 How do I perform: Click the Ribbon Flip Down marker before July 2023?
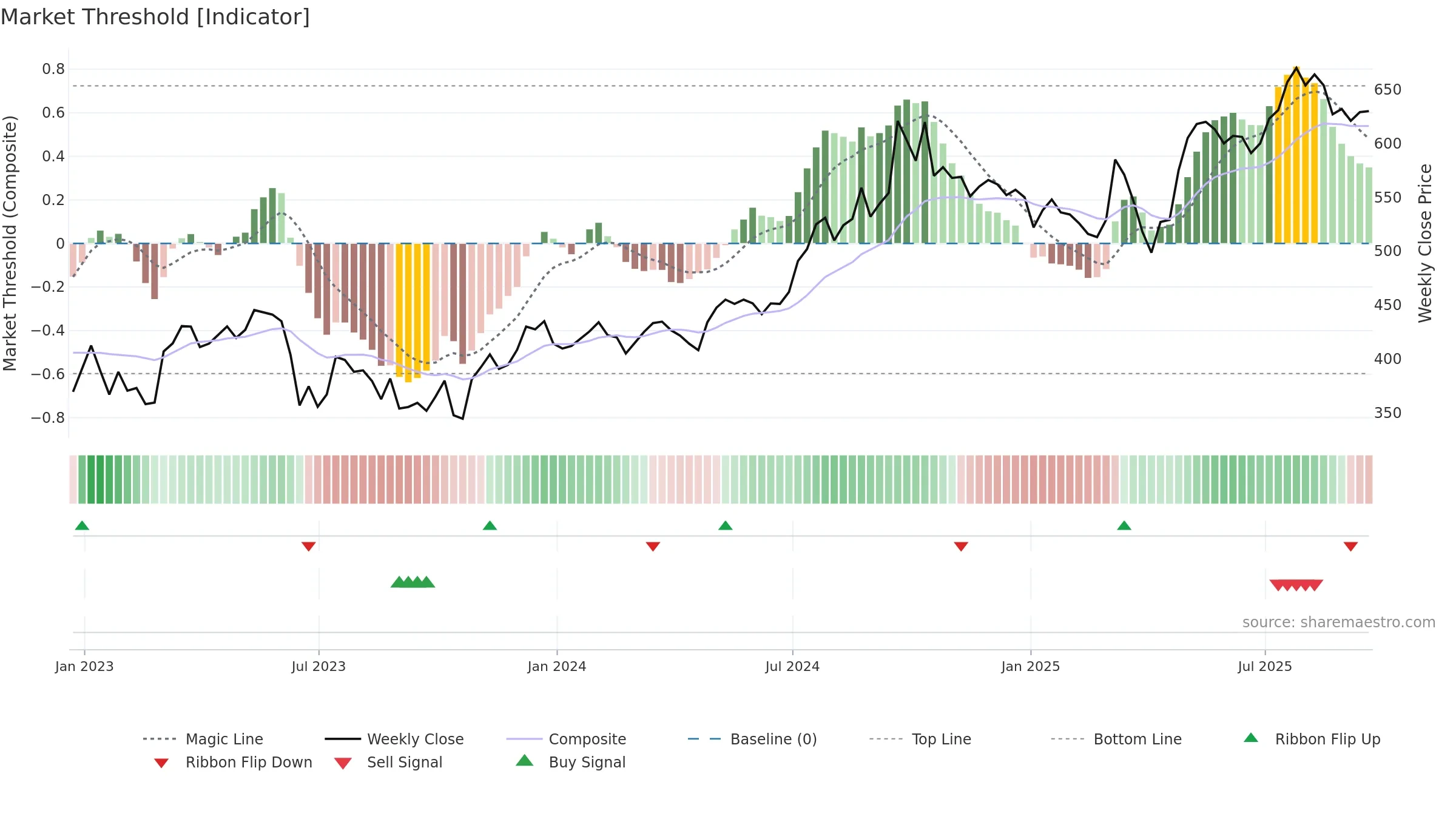(x=308, y=547)
